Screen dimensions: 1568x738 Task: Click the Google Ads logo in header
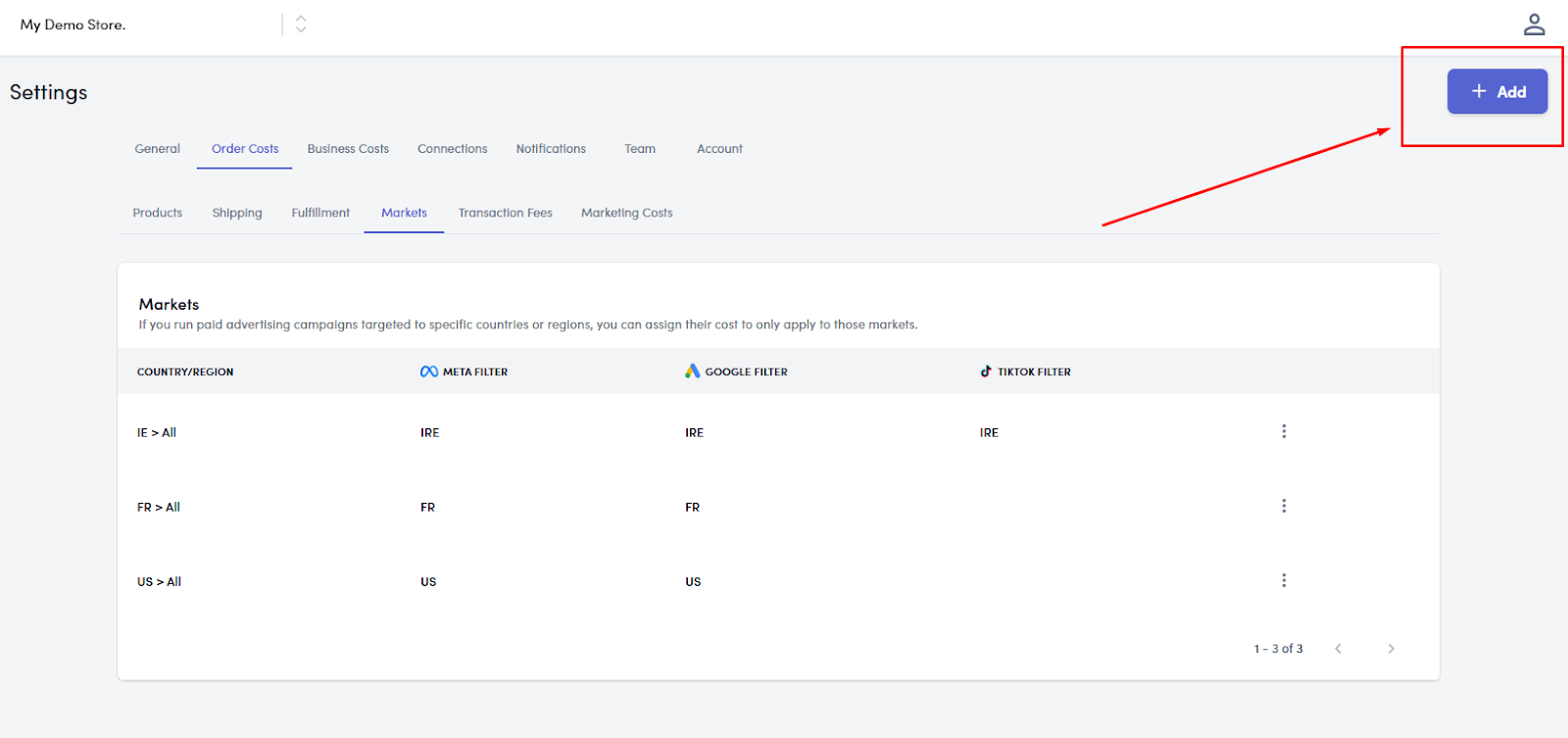pyautogui.click(x=692, y=370)
